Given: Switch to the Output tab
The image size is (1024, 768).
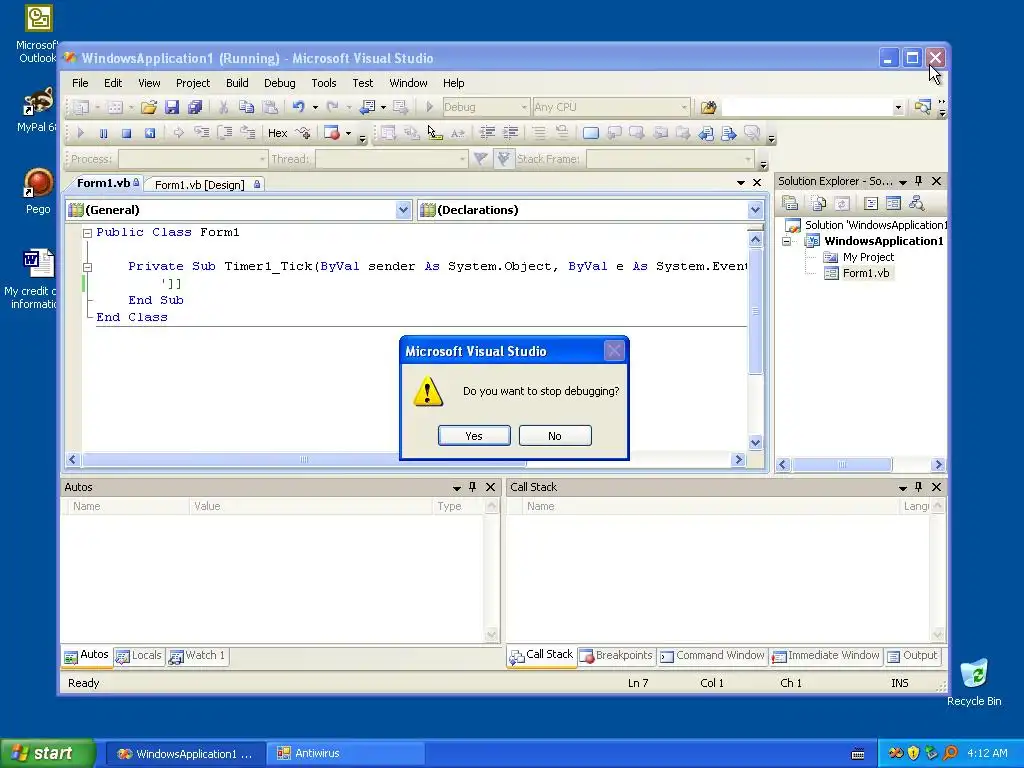Looking at the screenshot, I should [x=912, y=656].
